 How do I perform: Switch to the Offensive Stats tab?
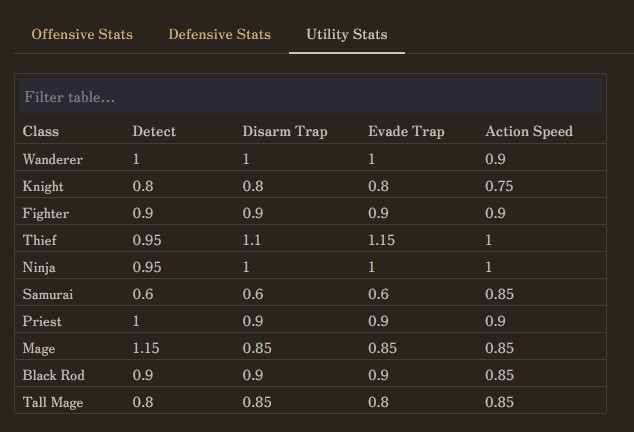click(82, 34)
